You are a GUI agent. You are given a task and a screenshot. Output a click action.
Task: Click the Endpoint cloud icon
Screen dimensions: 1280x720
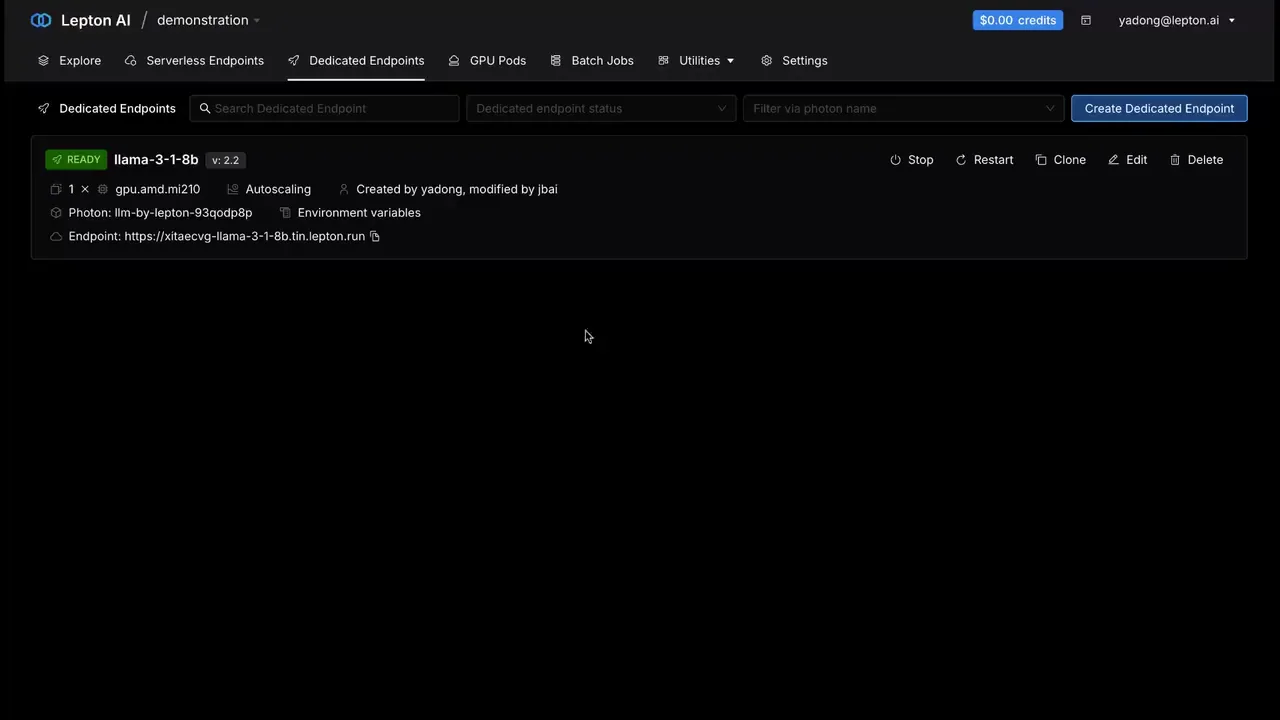[x=56, y=237]
